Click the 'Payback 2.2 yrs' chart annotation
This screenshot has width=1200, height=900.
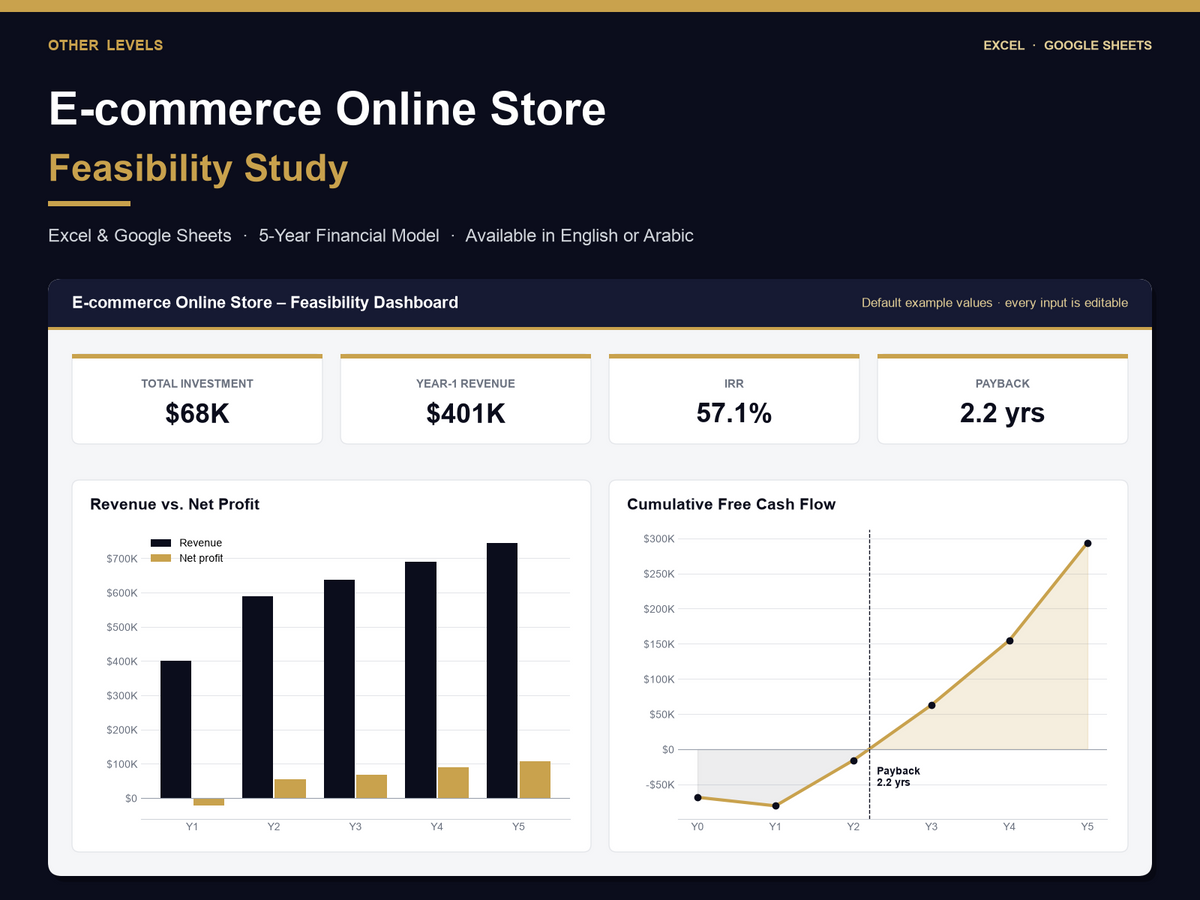pos(898,777)
